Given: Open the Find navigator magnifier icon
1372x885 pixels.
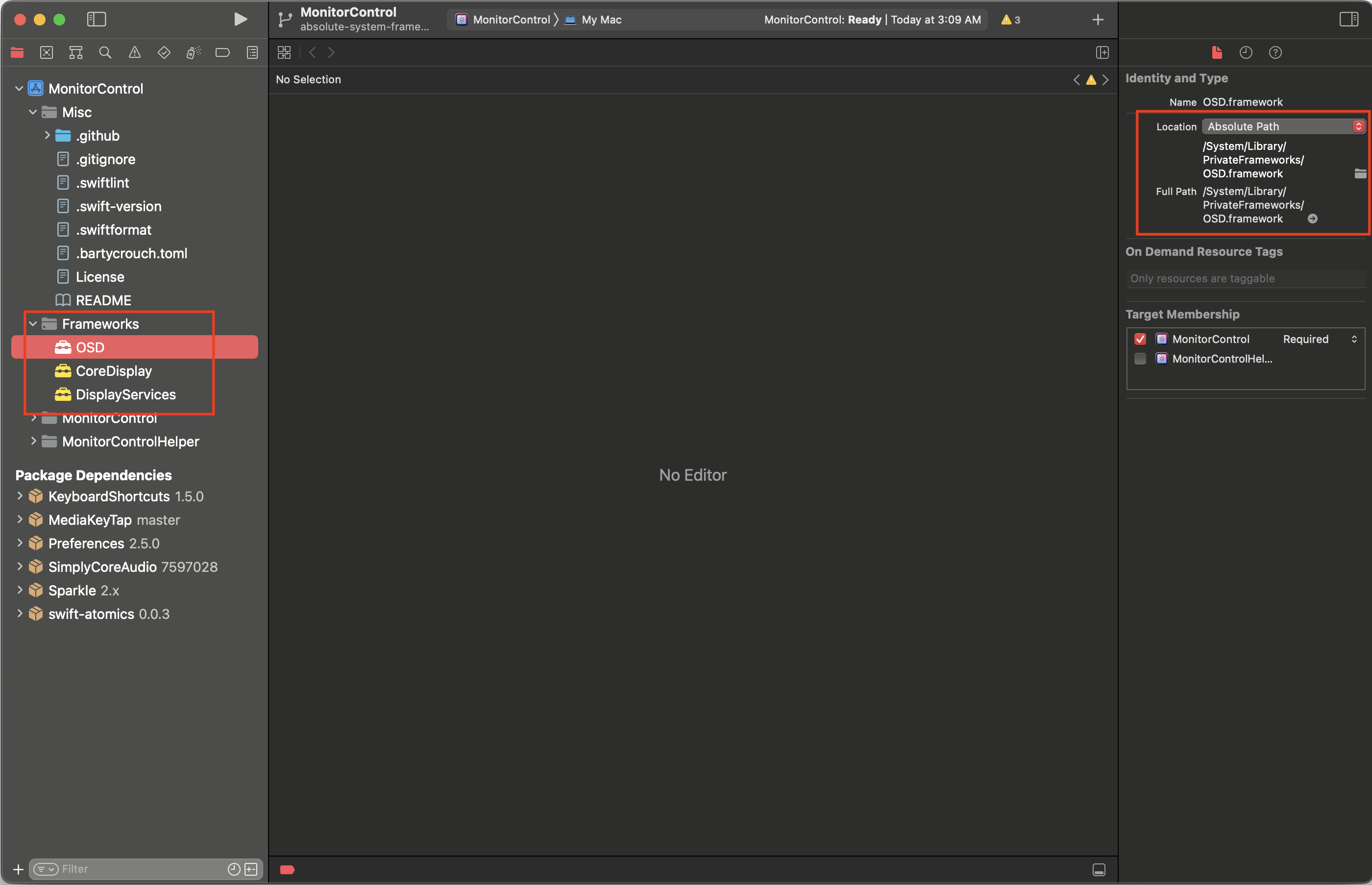Looking at the screenshot, I should point(105,53).
